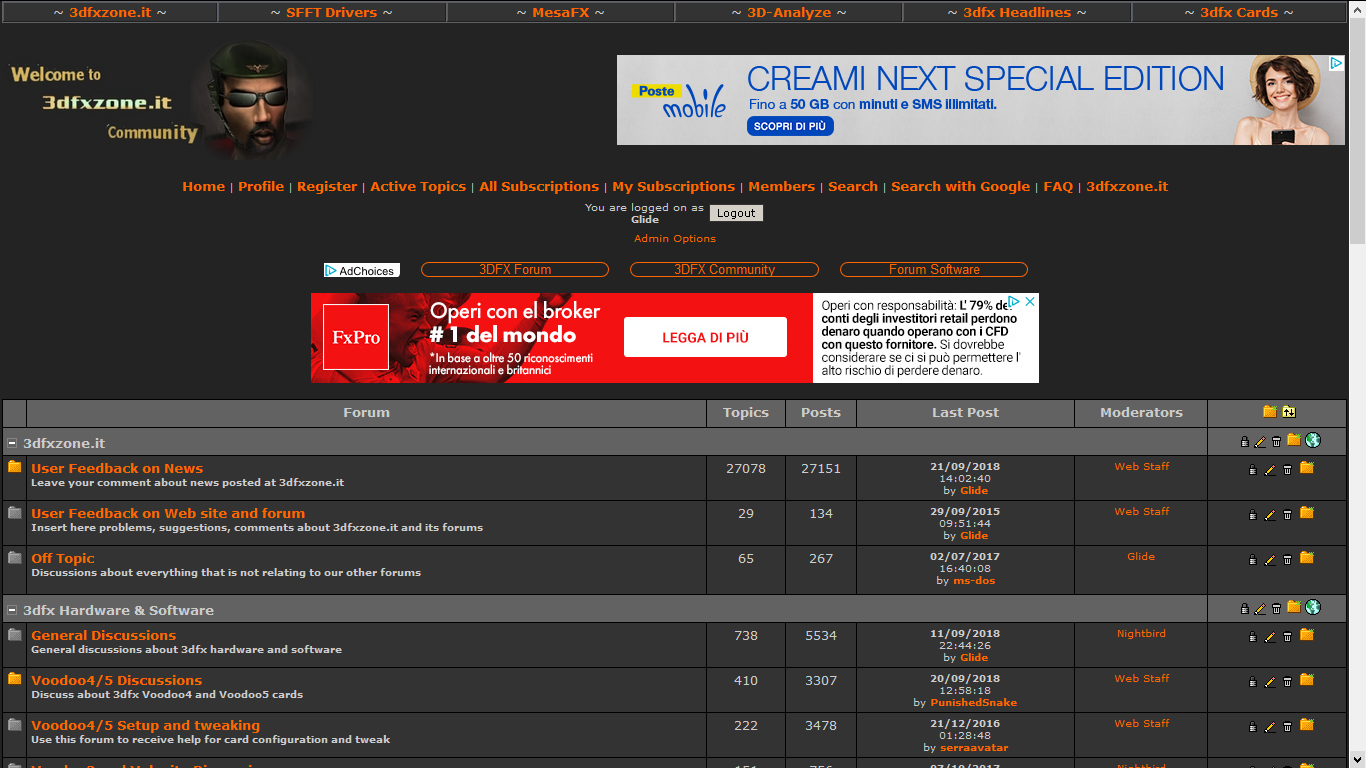The height and width of the screenshot is (768, 1366).
Task: Edit the General Discussions forum with pencil
Action: (1270, 637)
